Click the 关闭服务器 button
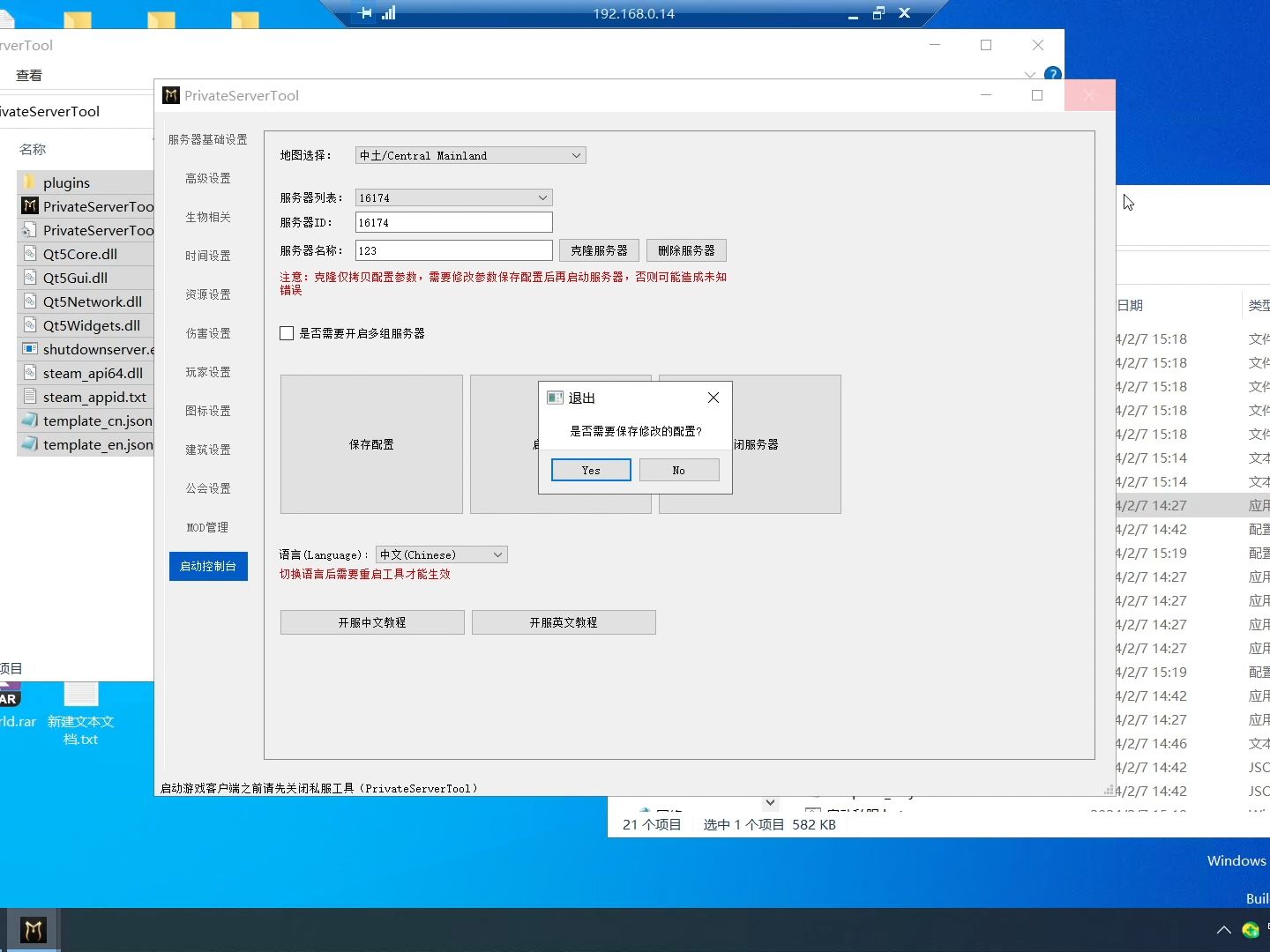 click(x=787, y=444)
